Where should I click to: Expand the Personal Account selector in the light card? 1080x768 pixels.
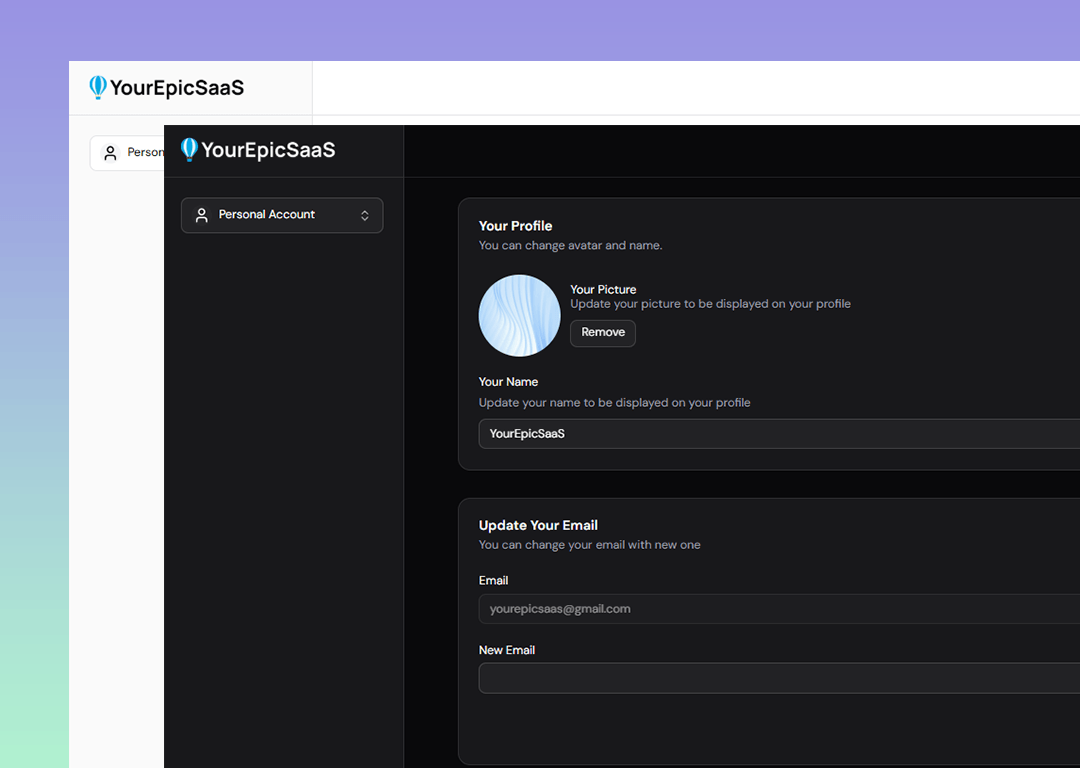tap(135, 152)
